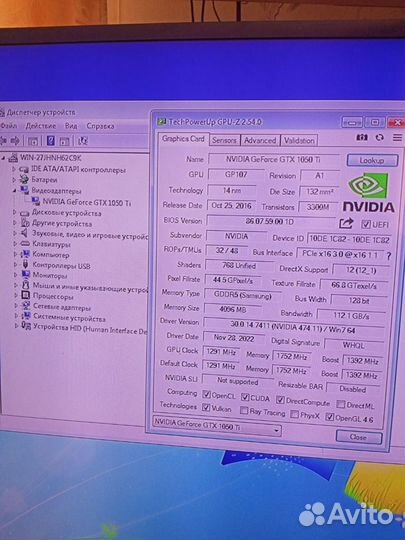405x540 pixels.
Task: Open the GPU-Z hamburger menu icon
Action: pos(397,138)
